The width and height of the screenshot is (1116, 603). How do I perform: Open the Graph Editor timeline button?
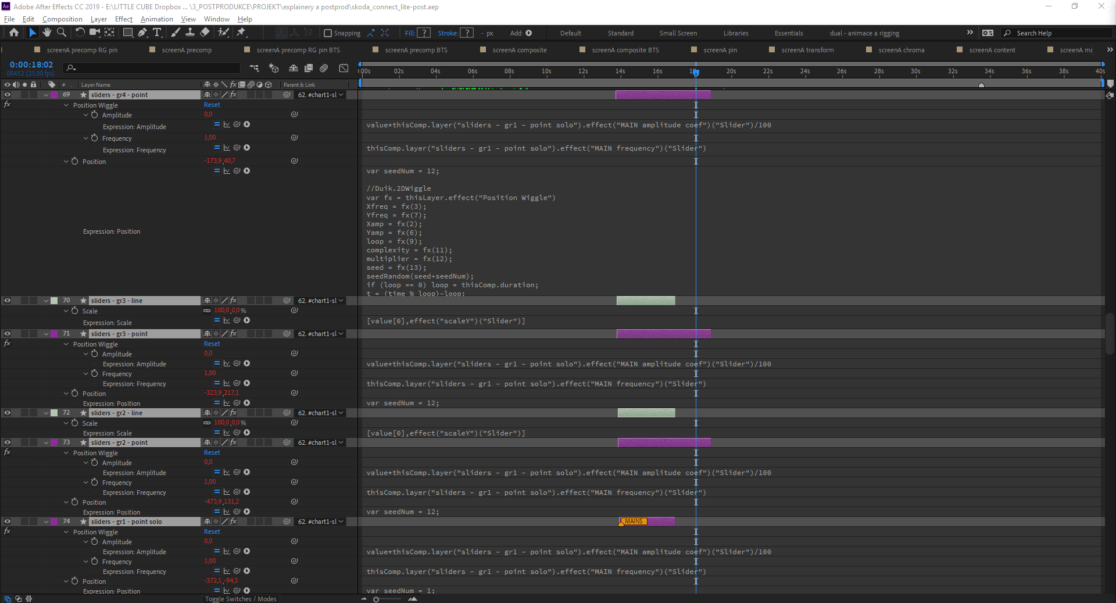pyautogui.click(x=341, y=68)
